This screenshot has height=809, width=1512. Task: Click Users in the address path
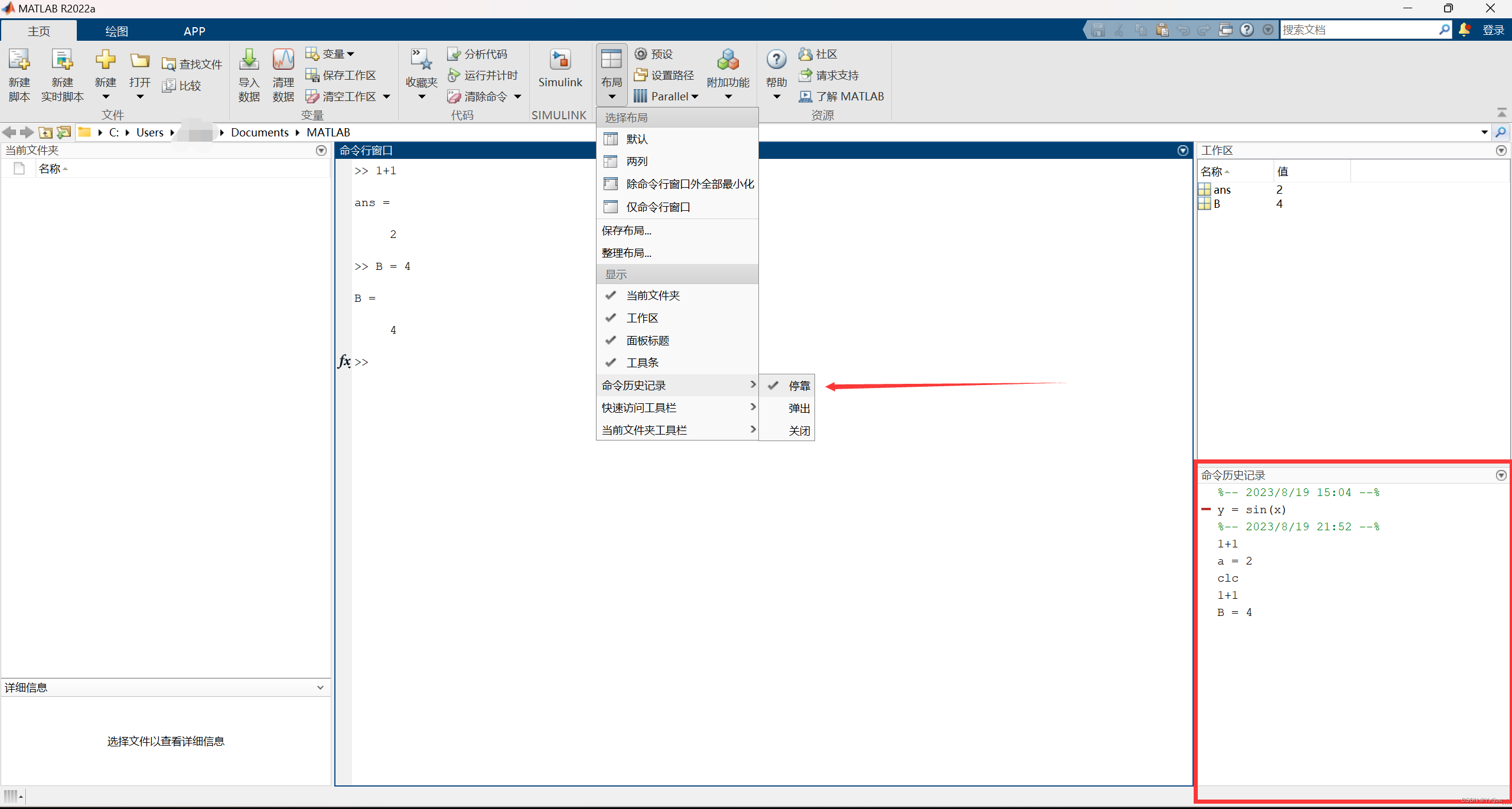[x=150, y=132]
